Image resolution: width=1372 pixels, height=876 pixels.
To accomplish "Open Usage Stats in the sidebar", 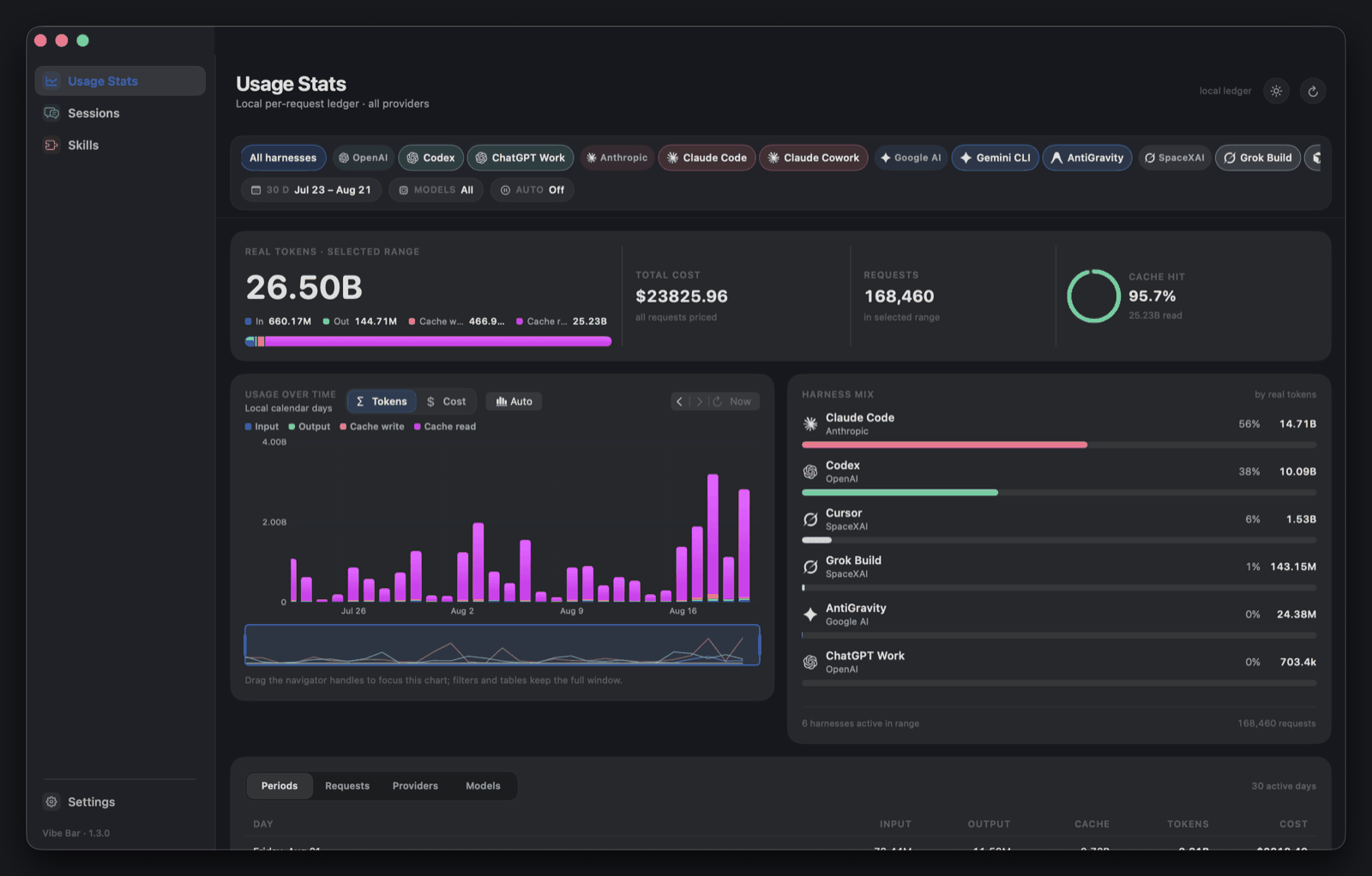I will click(120, 81).
